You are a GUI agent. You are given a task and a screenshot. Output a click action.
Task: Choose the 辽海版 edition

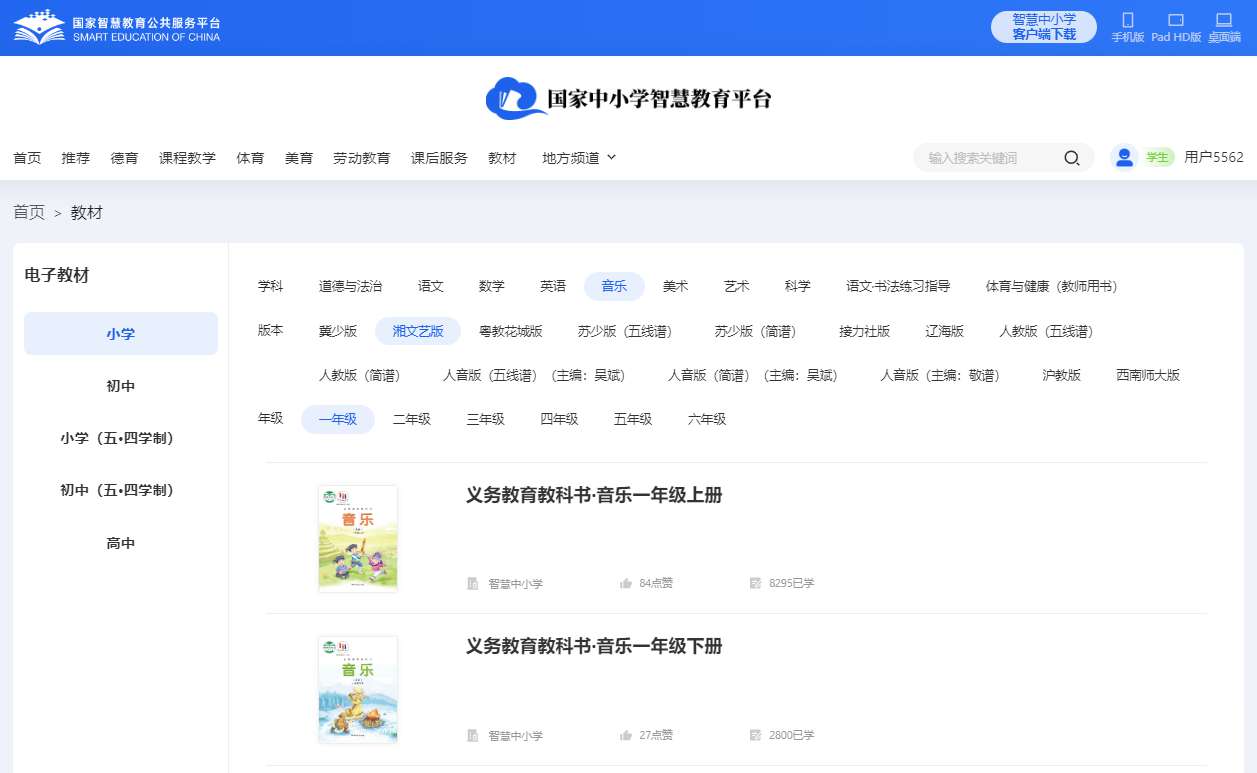[x=945, y=331]
